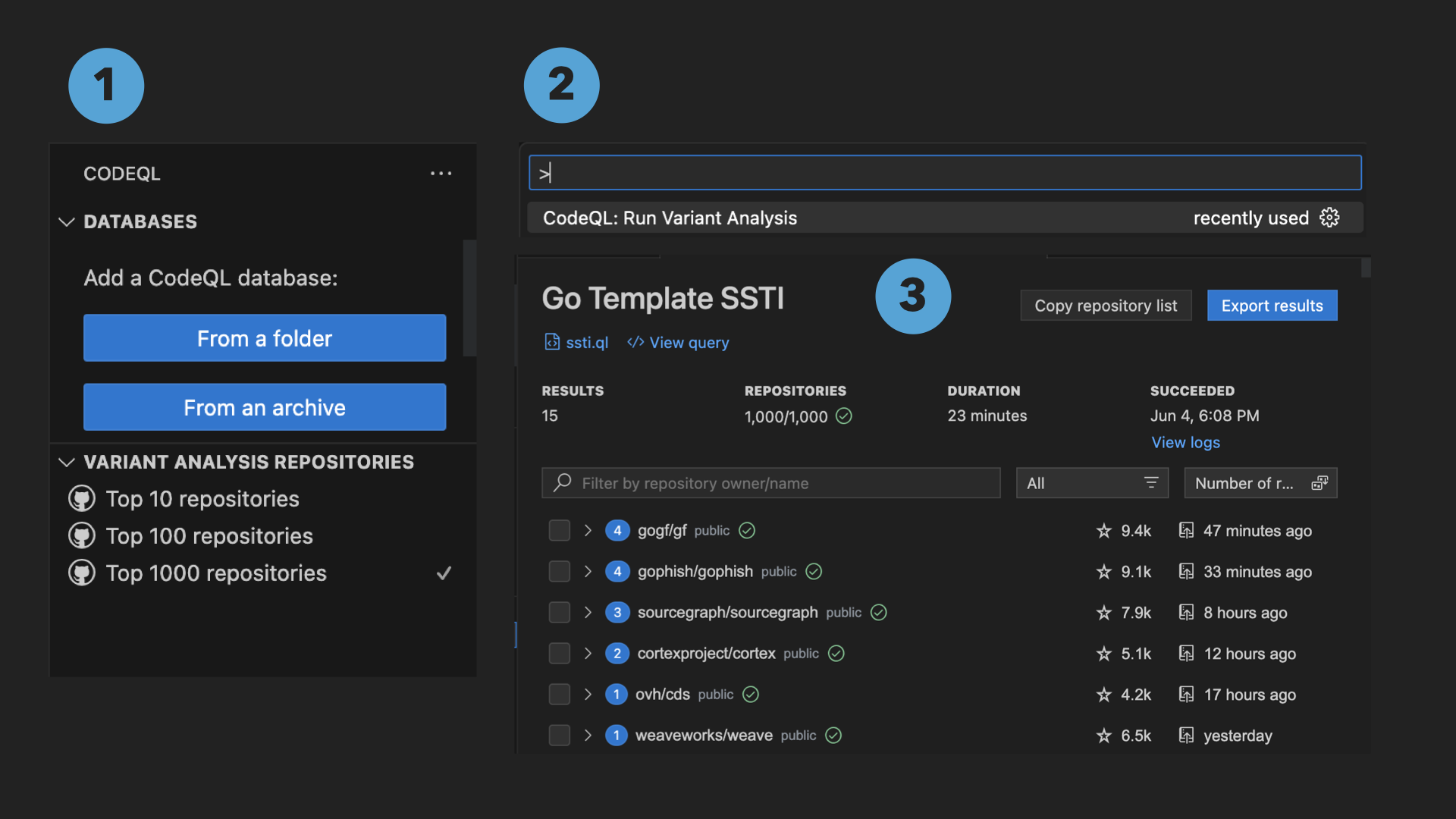The height and width of the screenshot is (819, 1456).
Task: Click results panel vertical scrollbar
Action: [1366, 268]
